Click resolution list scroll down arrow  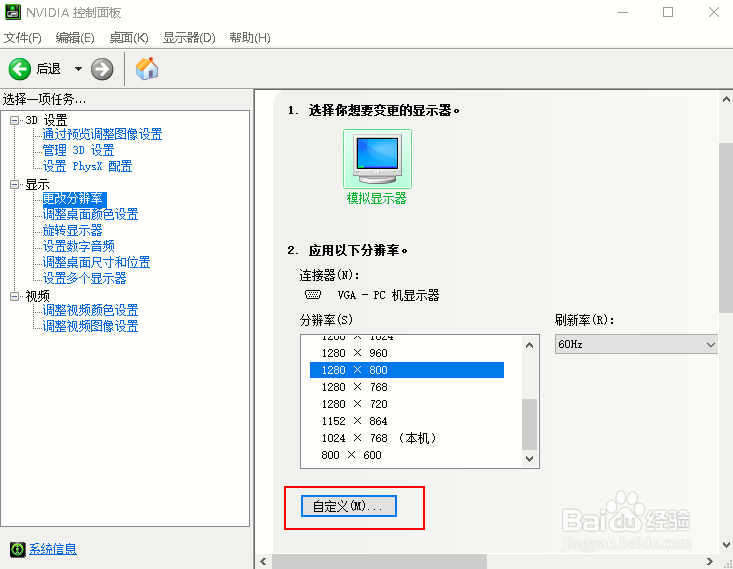(529, 459)
